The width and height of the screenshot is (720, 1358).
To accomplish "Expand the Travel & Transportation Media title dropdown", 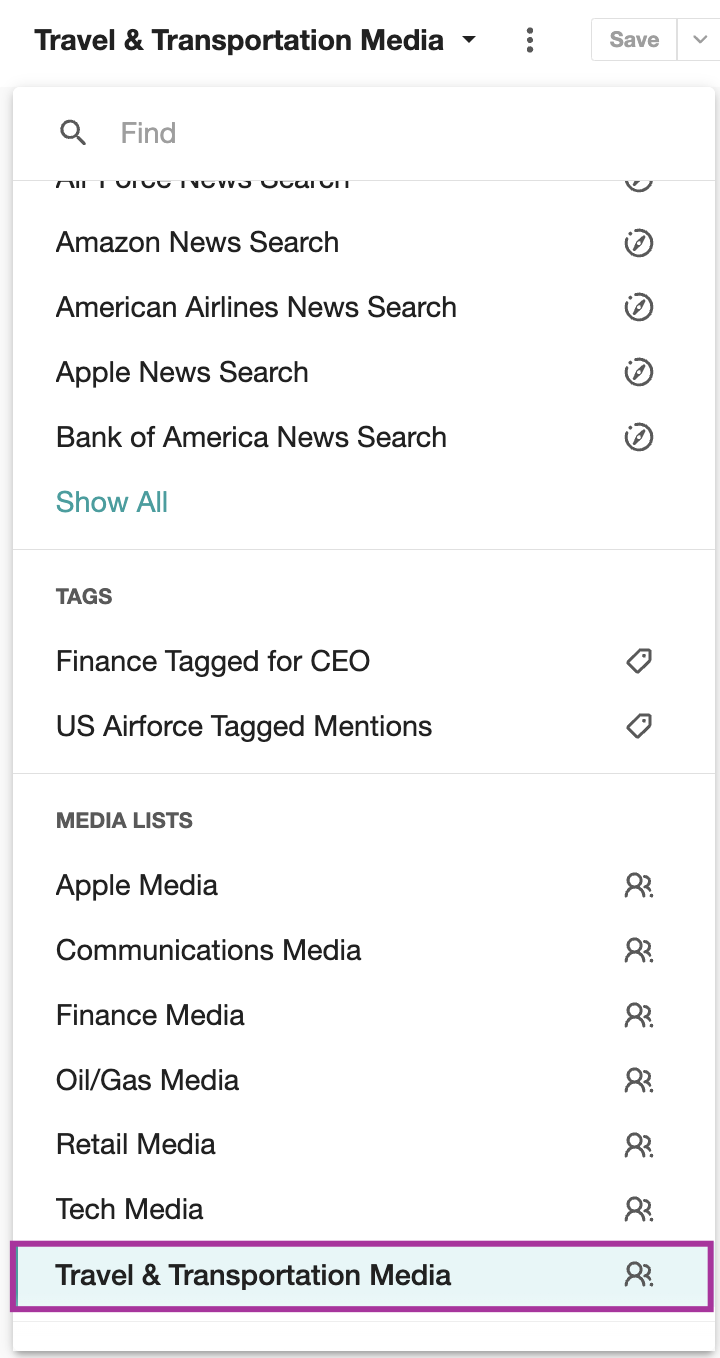I will tap(468, 41).
